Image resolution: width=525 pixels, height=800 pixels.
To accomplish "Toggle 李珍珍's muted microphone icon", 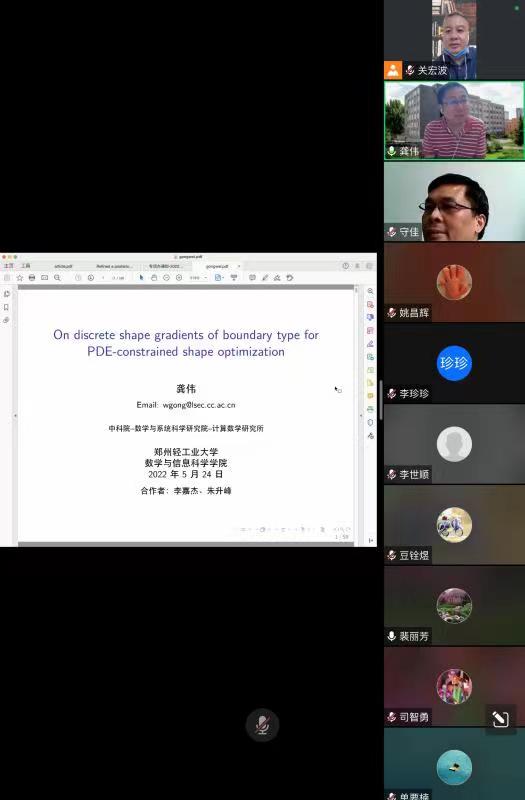I will pos(391,393).
